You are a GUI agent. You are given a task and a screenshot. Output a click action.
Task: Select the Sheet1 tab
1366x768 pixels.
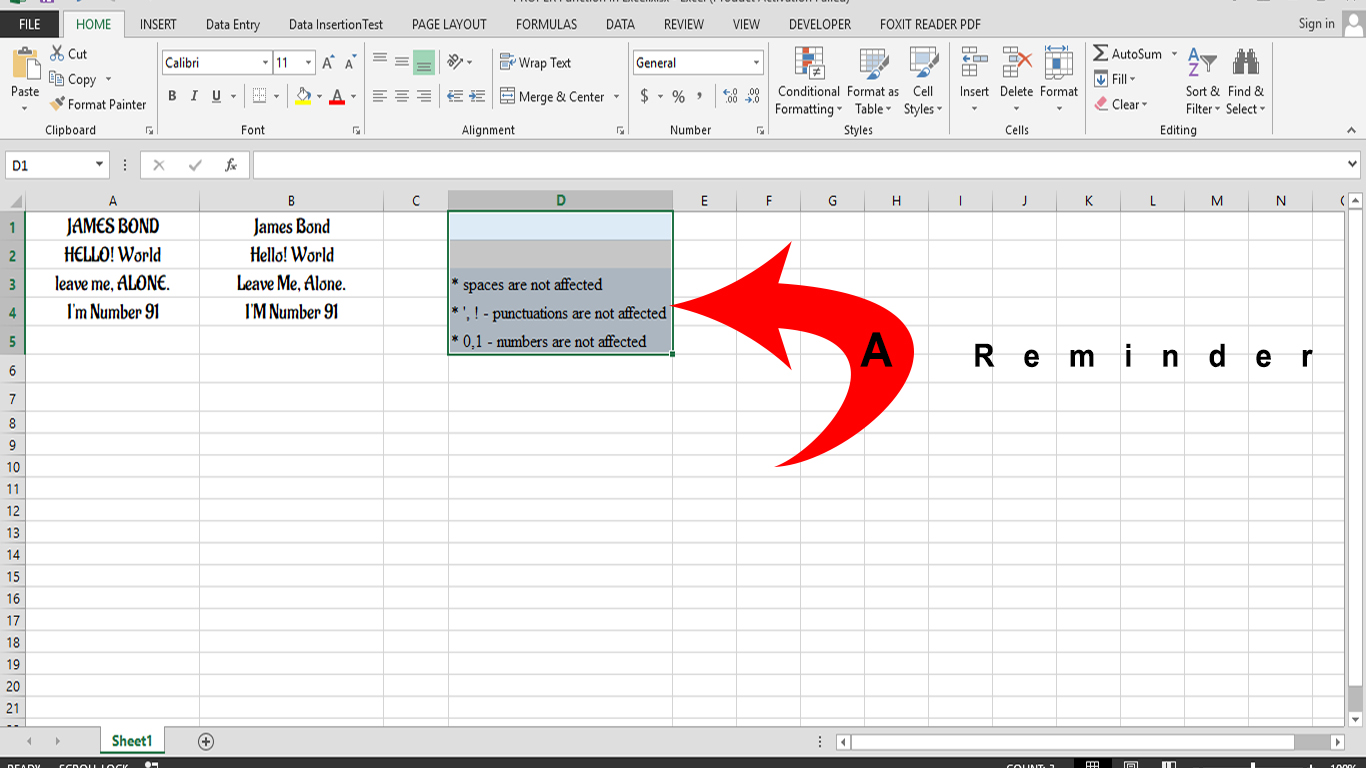[x=132, y=741]
